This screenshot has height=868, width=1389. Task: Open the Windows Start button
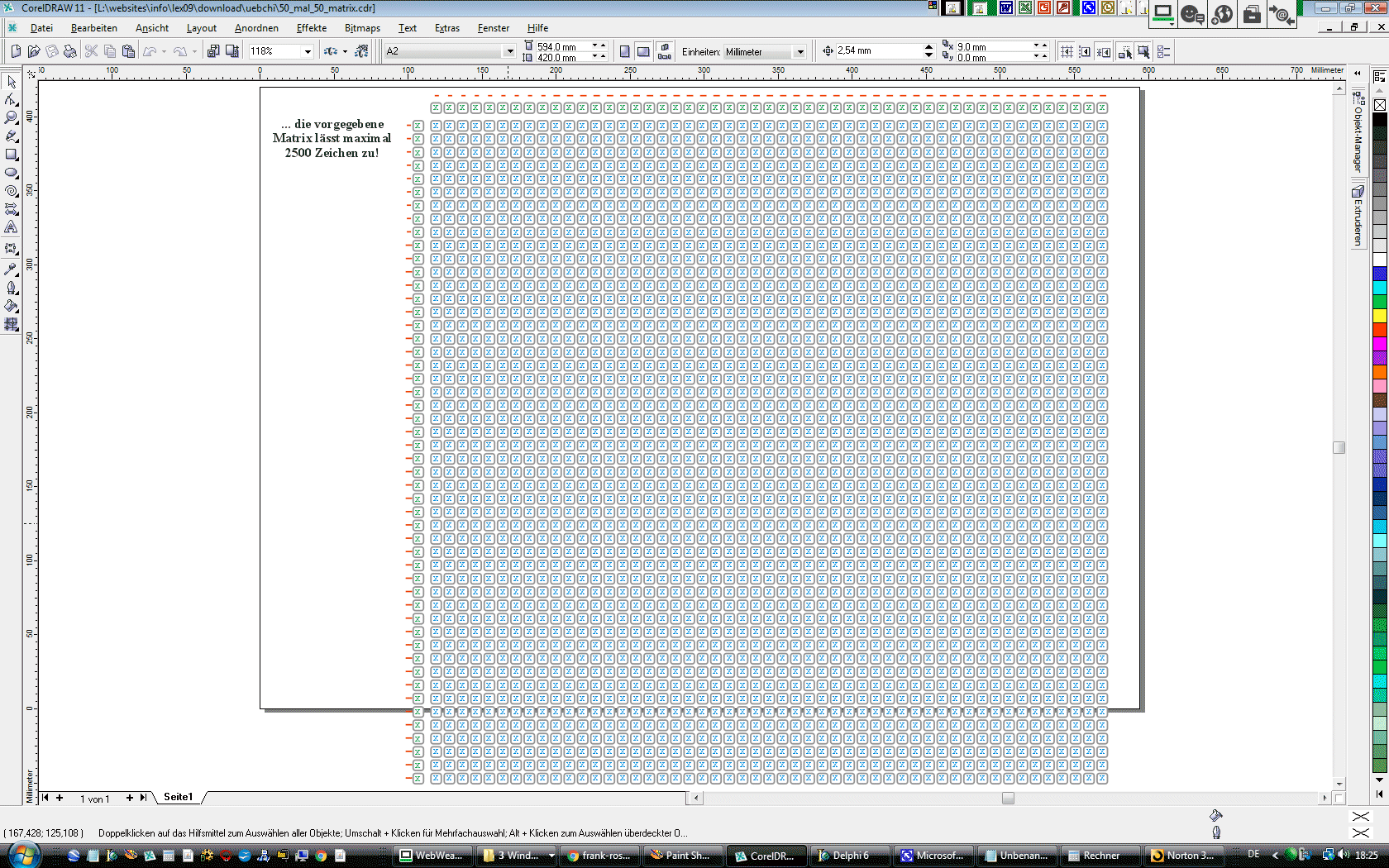coord(23,855)
